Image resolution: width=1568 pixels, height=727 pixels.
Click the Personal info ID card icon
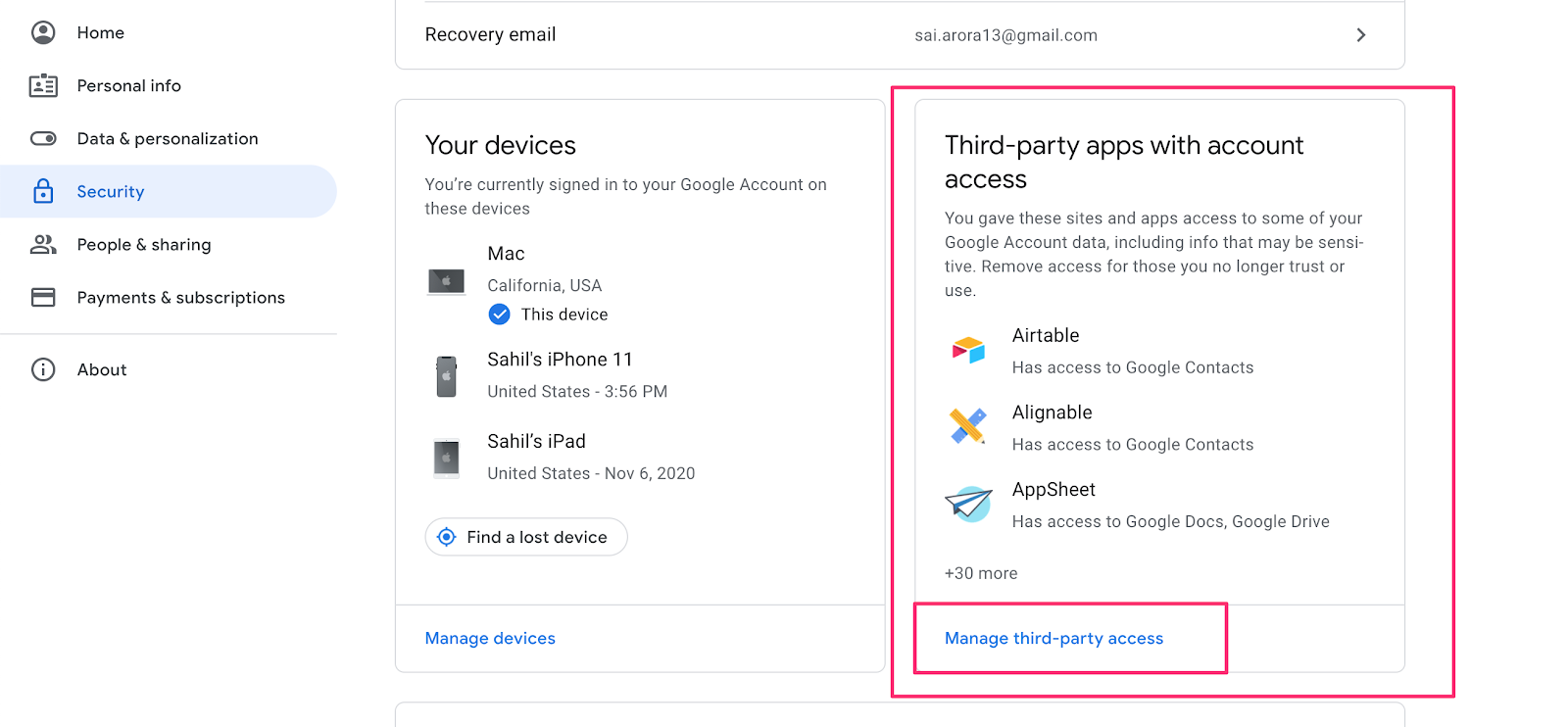pos(43,85)
